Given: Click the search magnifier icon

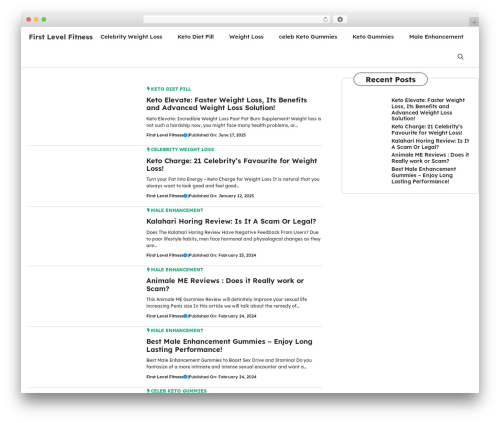Looking at the screenshot, I should coord(460,57).
